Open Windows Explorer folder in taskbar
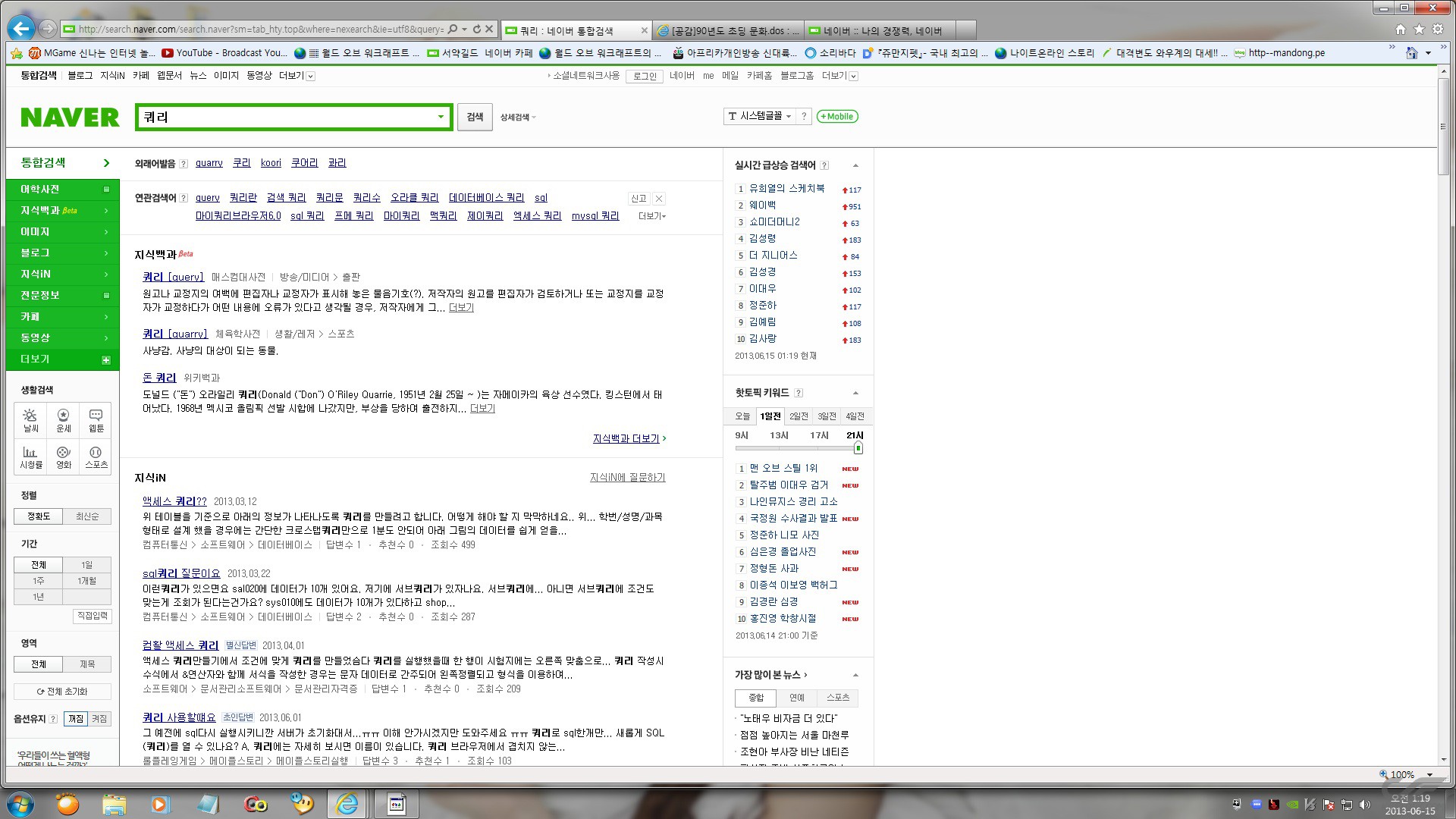Screen dimensions: 1456x819 click(114, 804)
